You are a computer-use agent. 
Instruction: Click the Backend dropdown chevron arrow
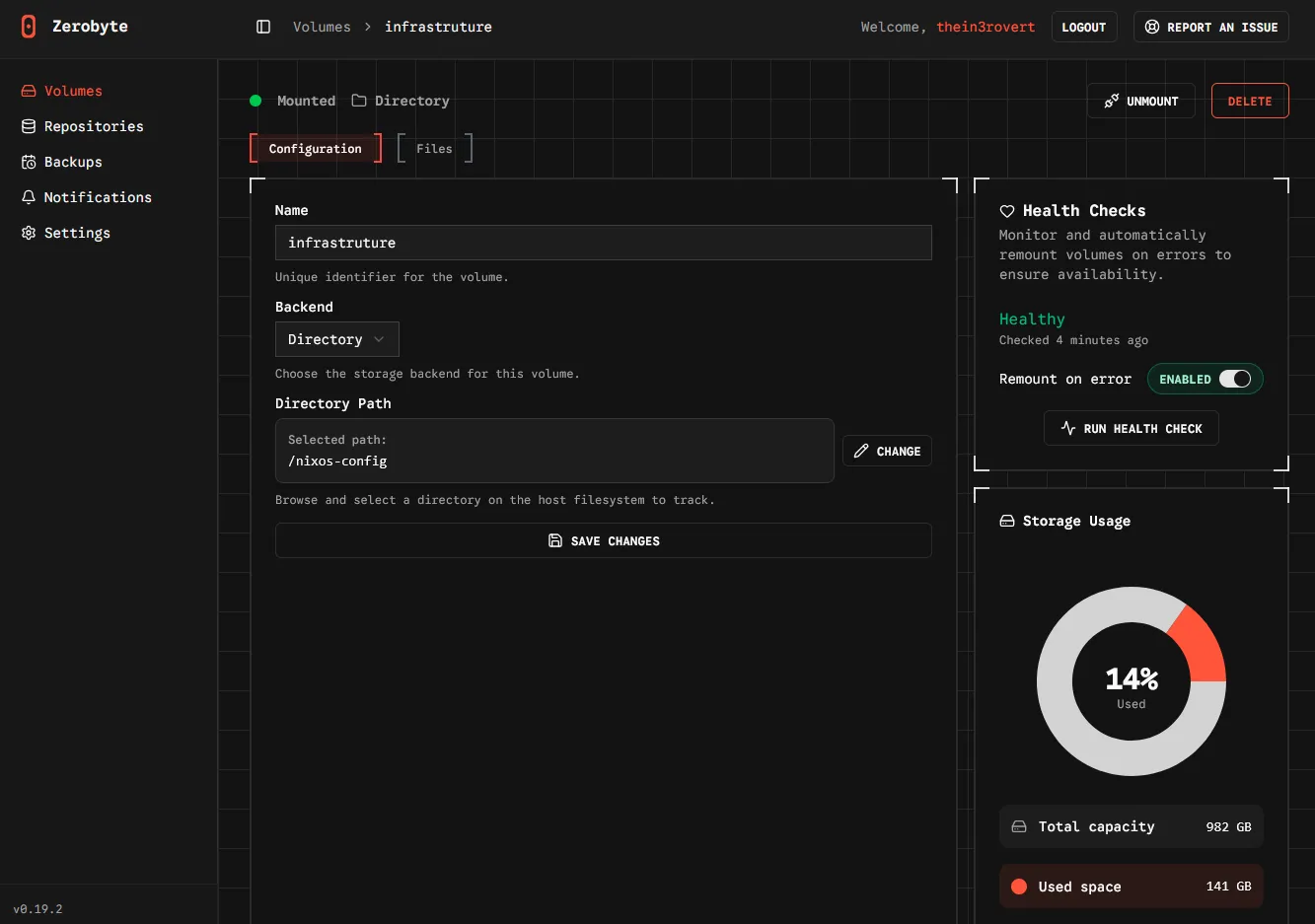pos(379,339)
